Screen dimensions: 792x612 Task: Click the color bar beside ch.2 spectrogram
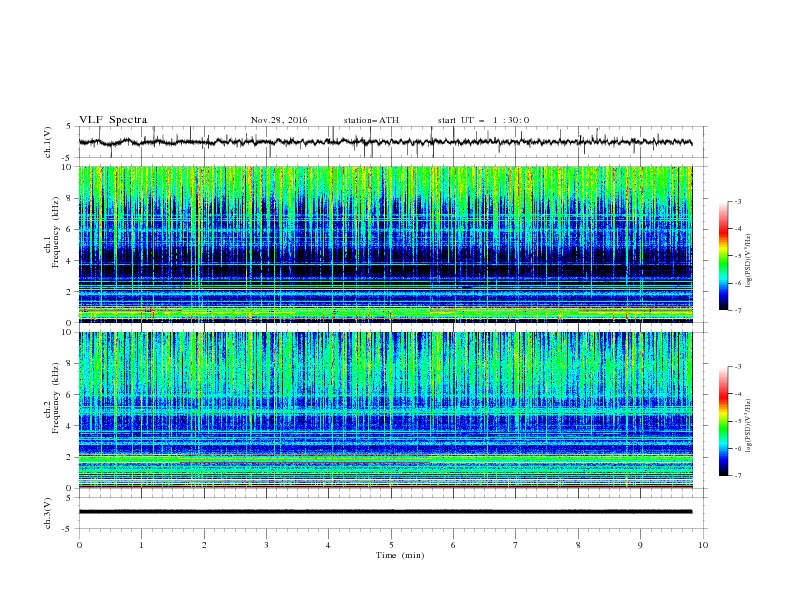tap(724, 421)
